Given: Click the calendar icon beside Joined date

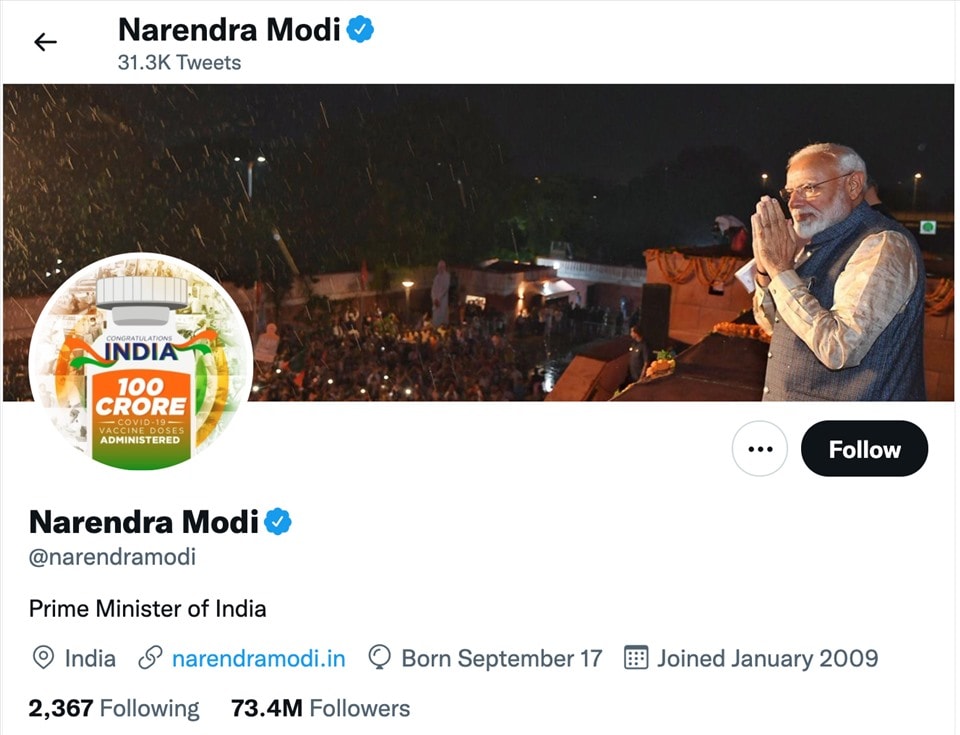Looking at the screenshot, I should click(x=636, y=658).
